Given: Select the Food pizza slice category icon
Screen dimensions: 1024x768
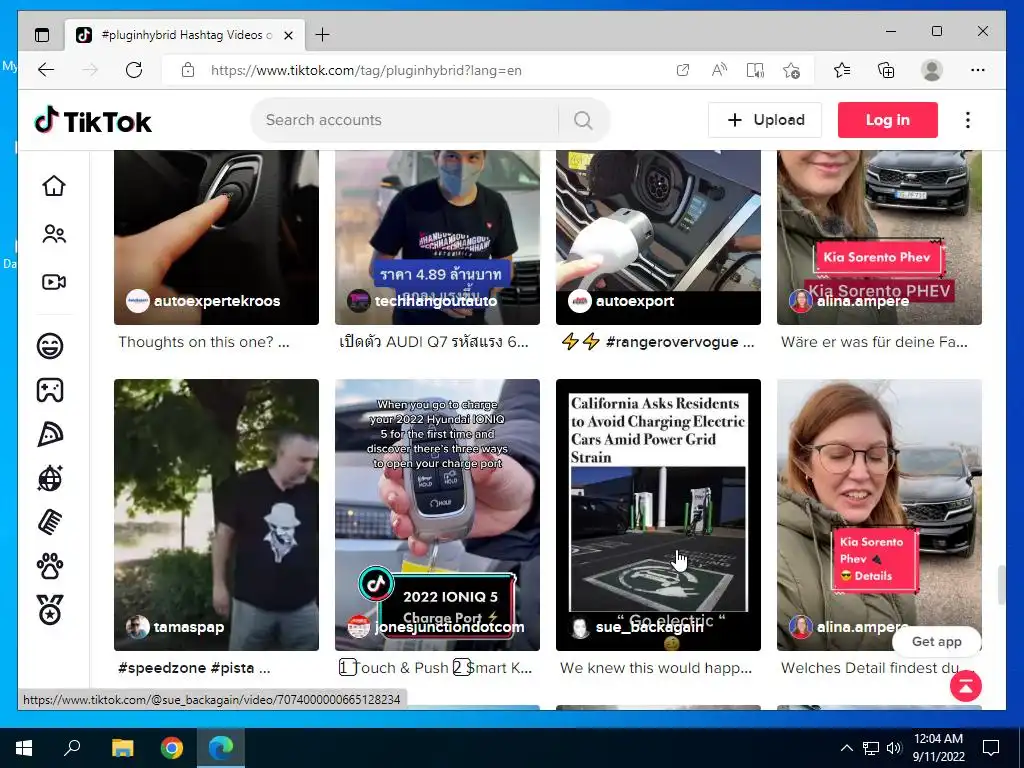Looking at the screenshot, I should [x=50, y=434].
